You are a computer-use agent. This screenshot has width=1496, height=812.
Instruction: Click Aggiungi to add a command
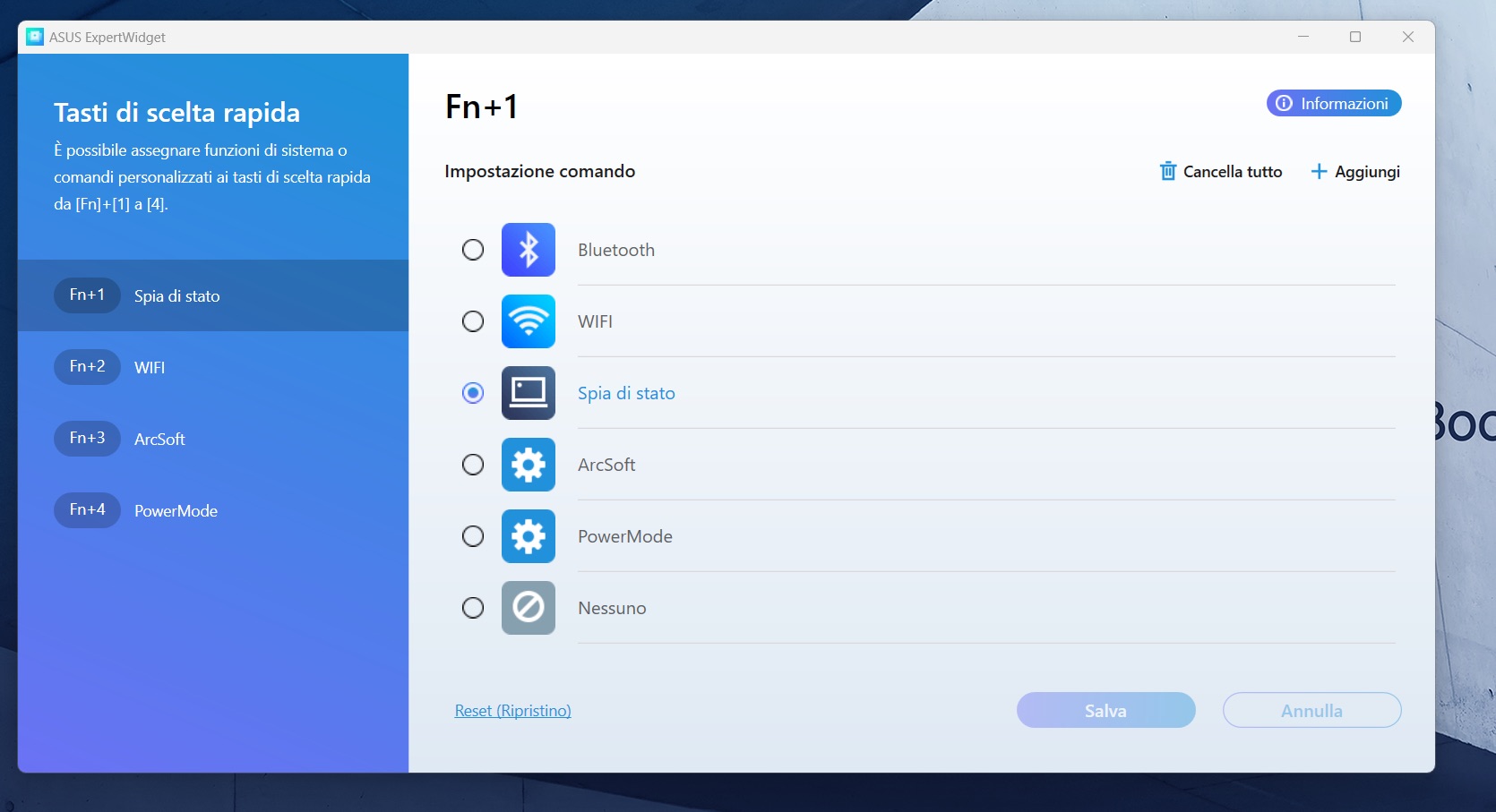pos(1355,171)
